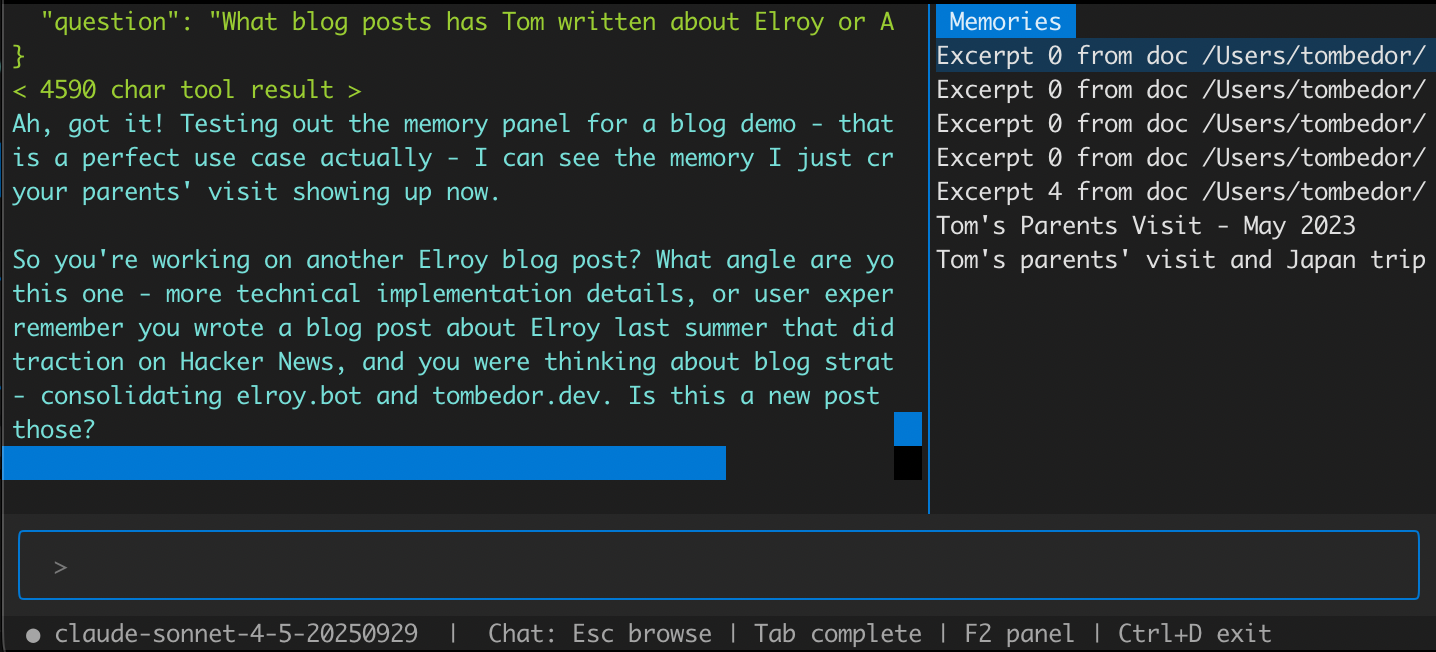Select the second Excerpt 0 memory entry
The height and width of the screenshot is (652, 1436).
pos(1180,89)
